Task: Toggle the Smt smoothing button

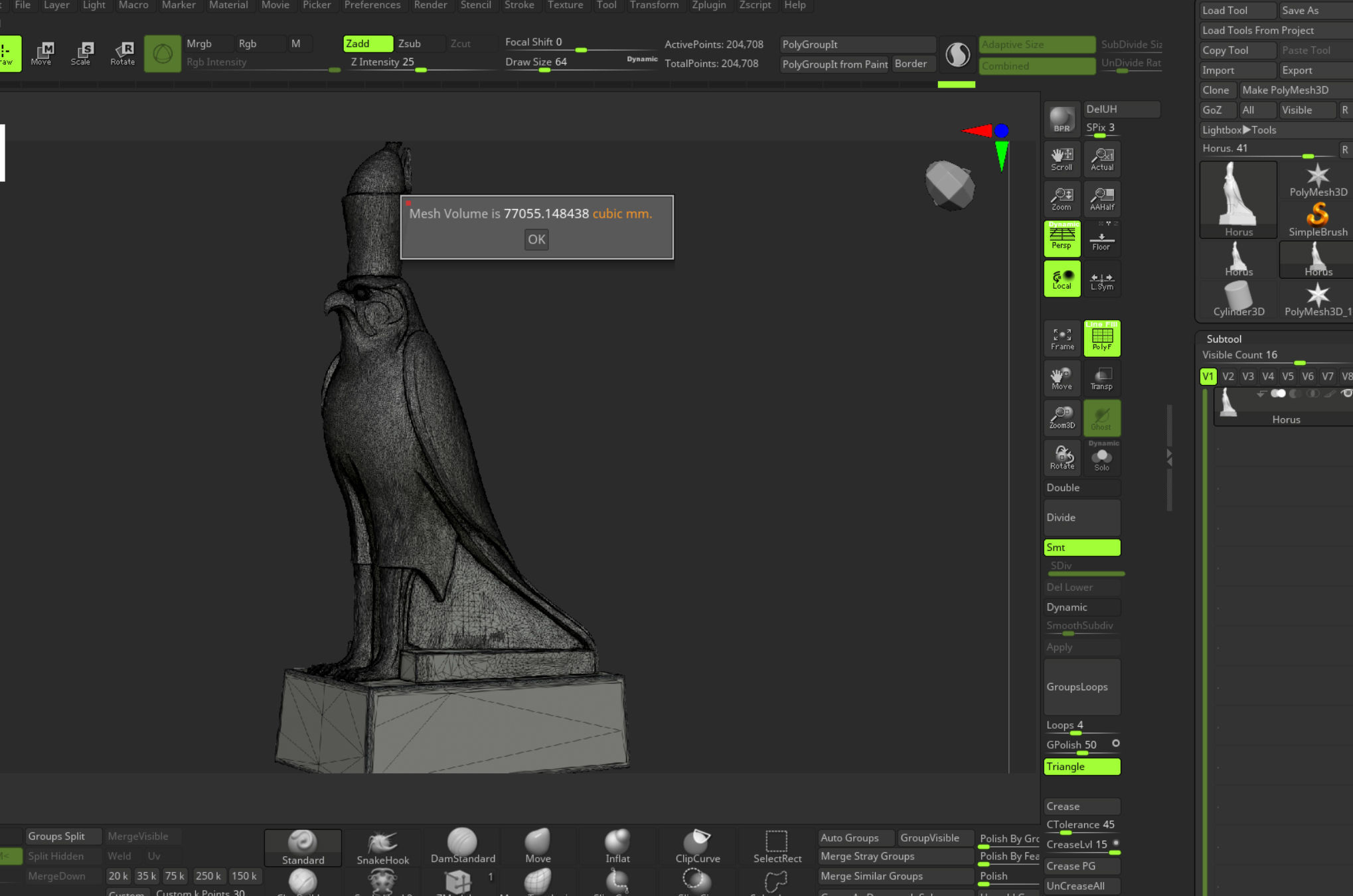Action: 1082,548
